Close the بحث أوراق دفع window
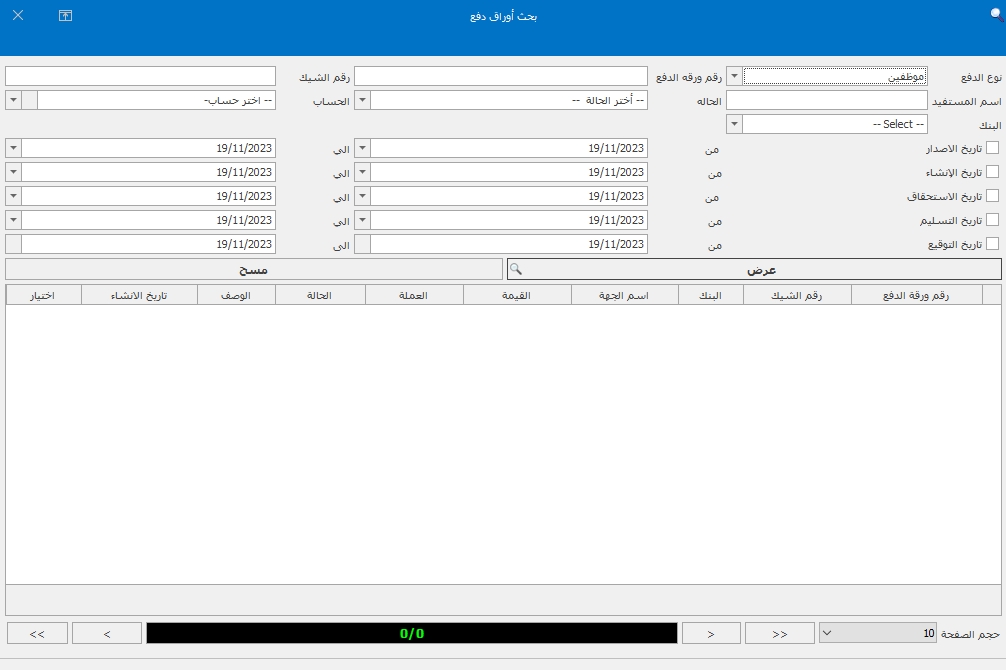The height and width of the screenshot is (670, 1006). click(18, 16)
